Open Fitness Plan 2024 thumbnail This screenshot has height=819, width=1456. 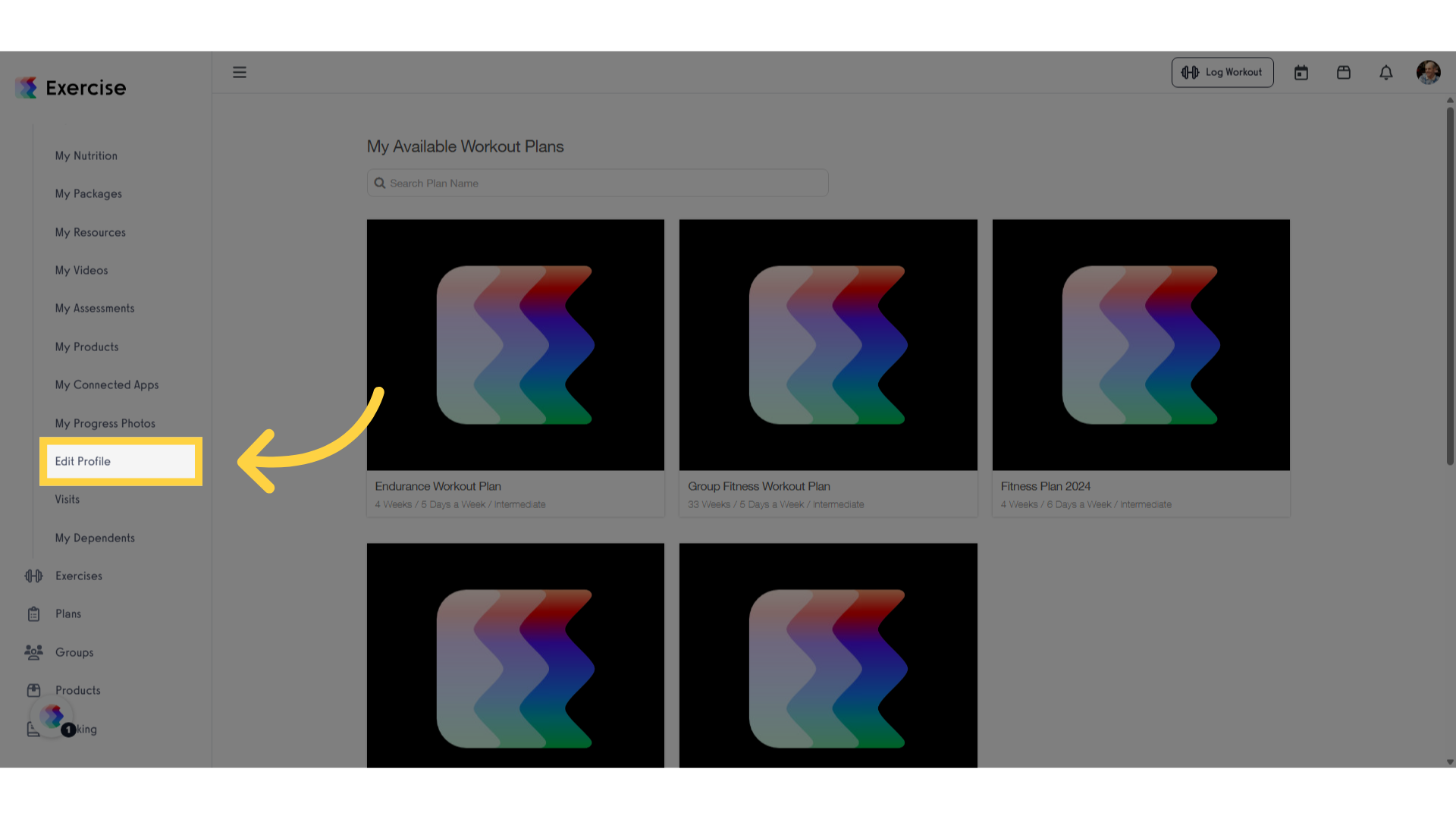tap(1141, 345)
